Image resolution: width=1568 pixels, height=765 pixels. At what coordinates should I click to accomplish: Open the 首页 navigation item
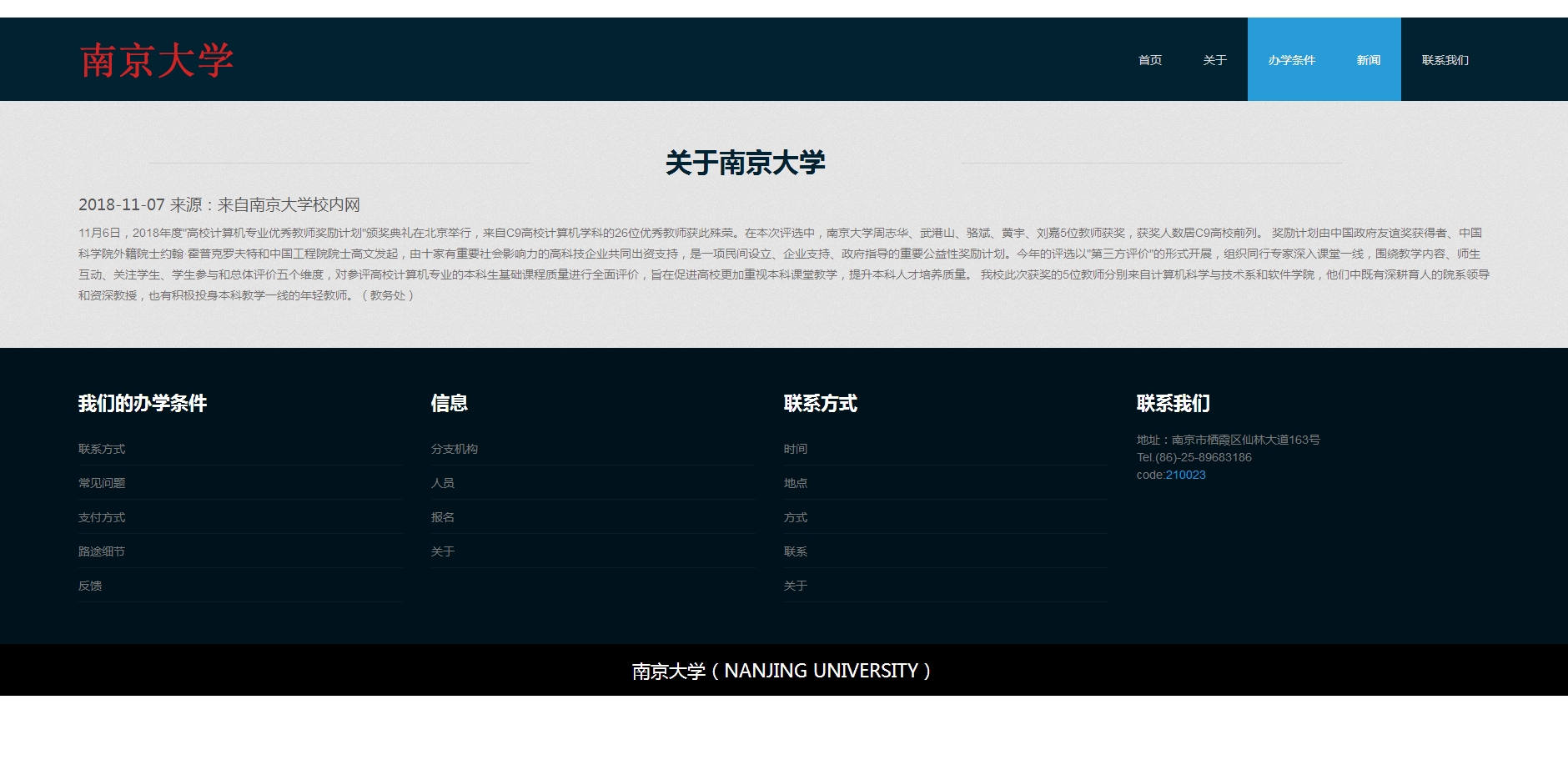[1149, 60]
